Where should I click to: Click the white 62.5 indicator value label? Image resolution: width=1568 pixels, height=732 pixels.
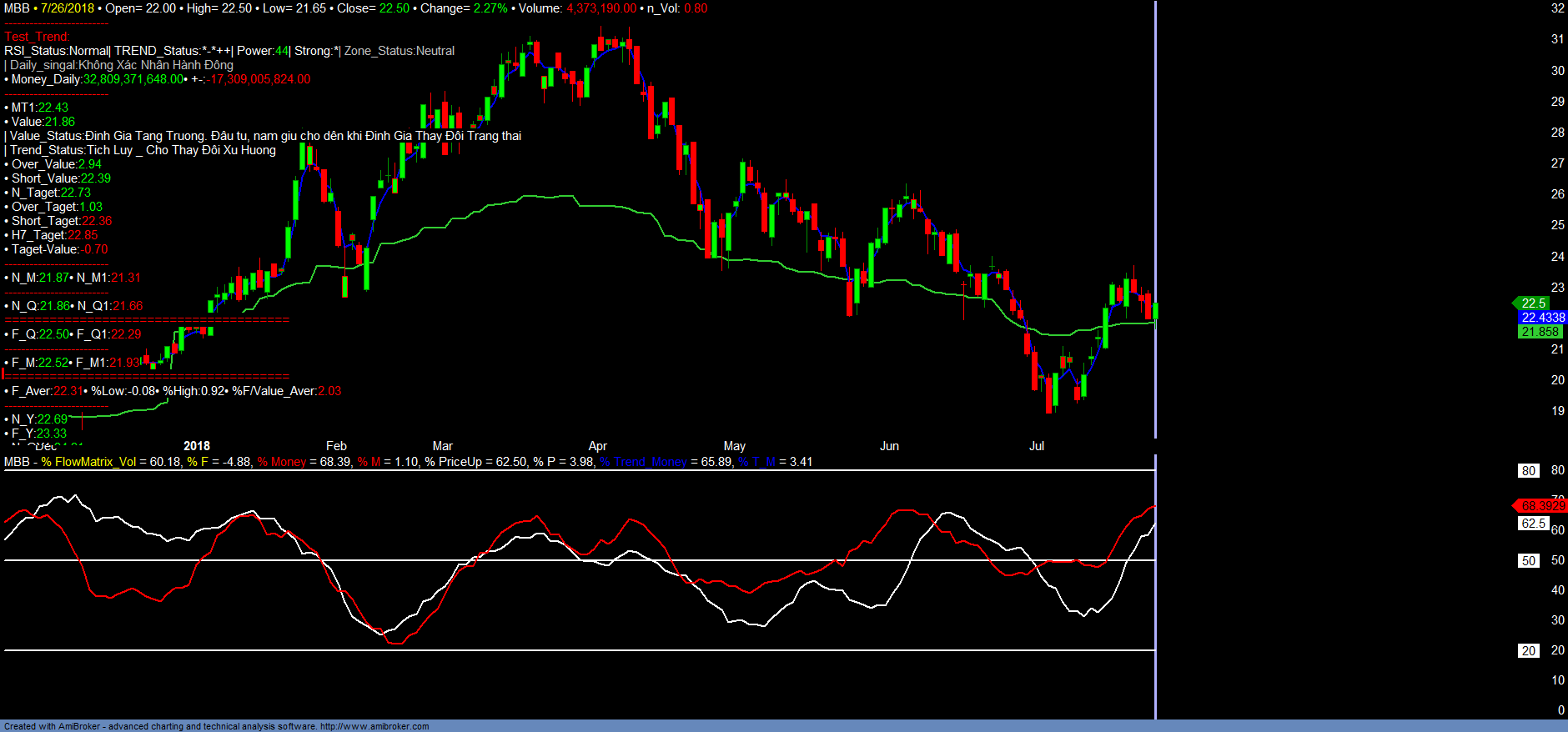tap(1533, 524)
